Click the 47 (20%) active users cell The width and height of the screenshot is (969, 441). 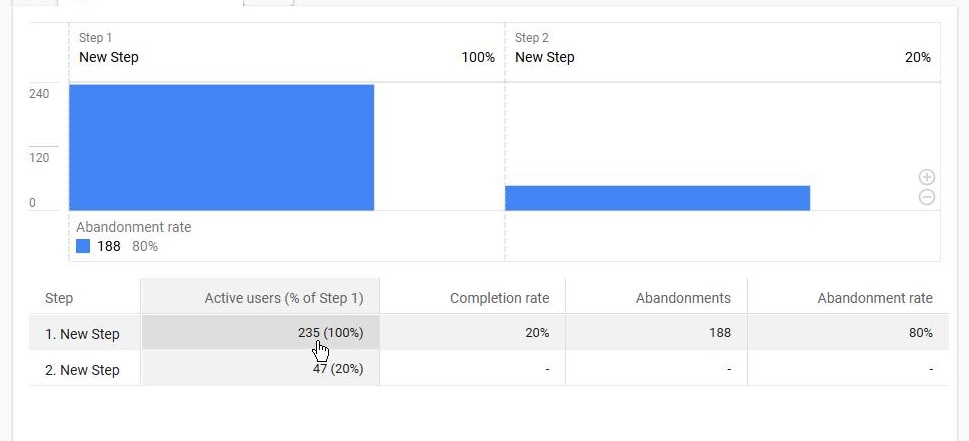pos(260,369)
